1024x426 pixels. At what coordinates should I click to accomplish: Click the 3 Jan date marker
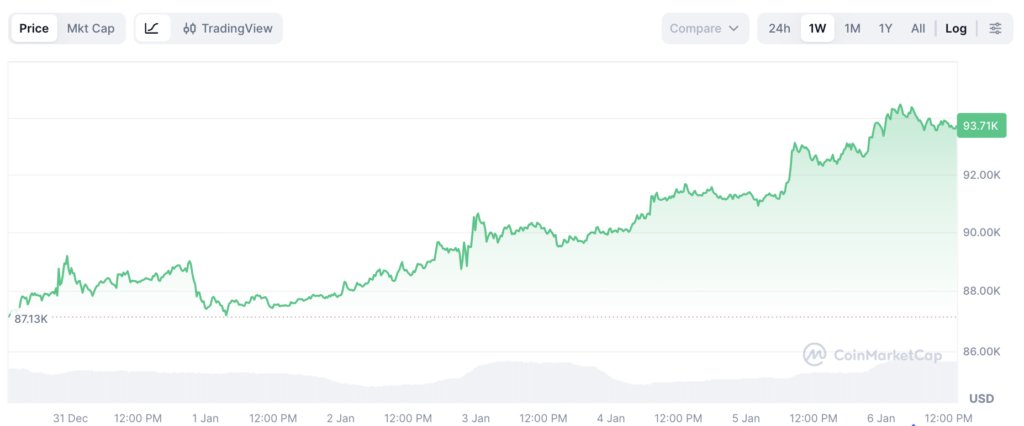(475, 417)
